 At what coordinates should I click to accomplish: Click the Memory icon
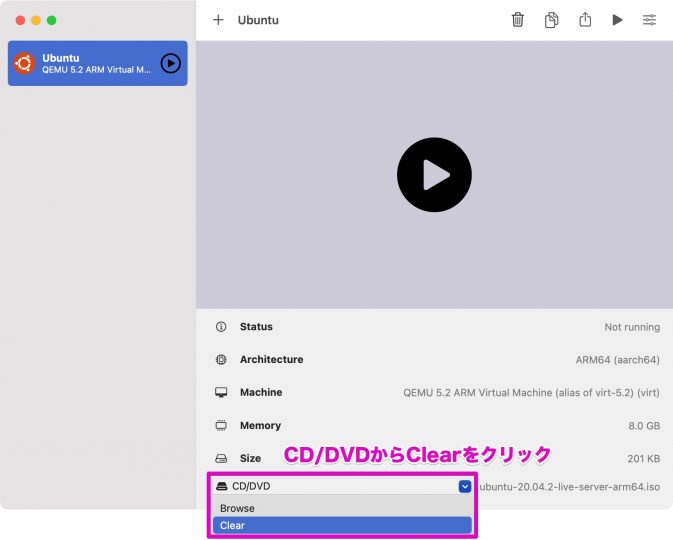[221, 425]
